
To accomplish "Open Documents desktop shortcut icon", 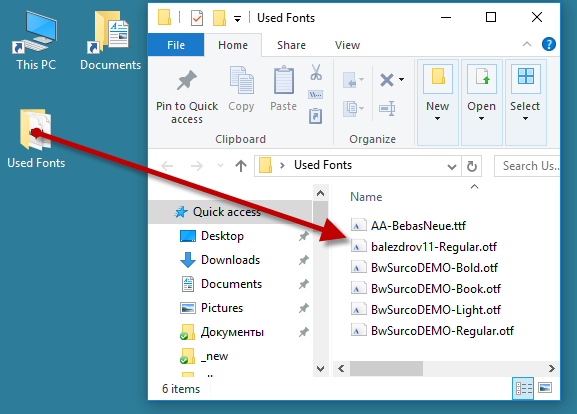I will 110,40.
